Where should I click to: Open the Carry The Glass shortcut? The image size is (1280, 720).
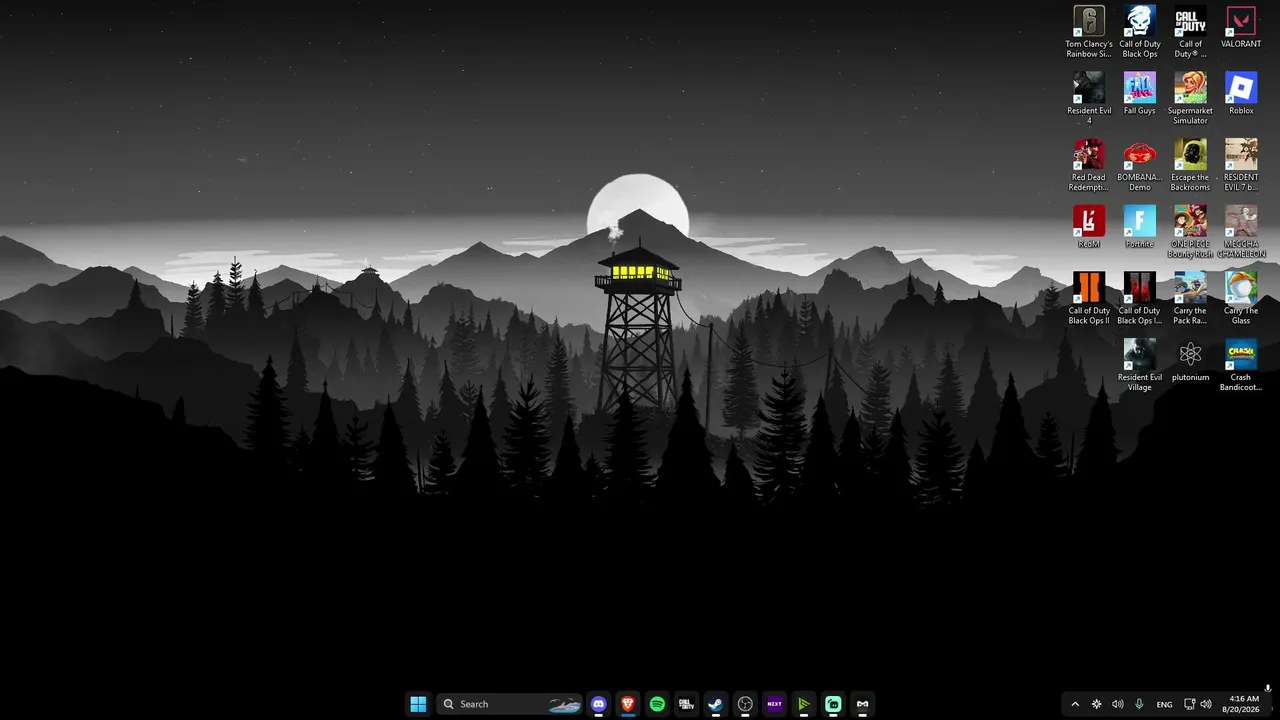[1241, 299]
